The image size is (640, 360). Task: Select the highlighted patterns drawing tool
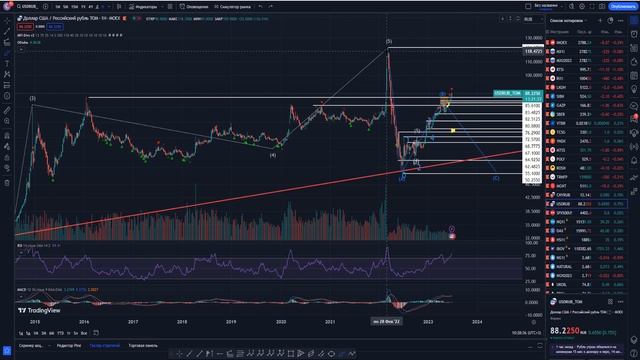click(x=7, y=53)
